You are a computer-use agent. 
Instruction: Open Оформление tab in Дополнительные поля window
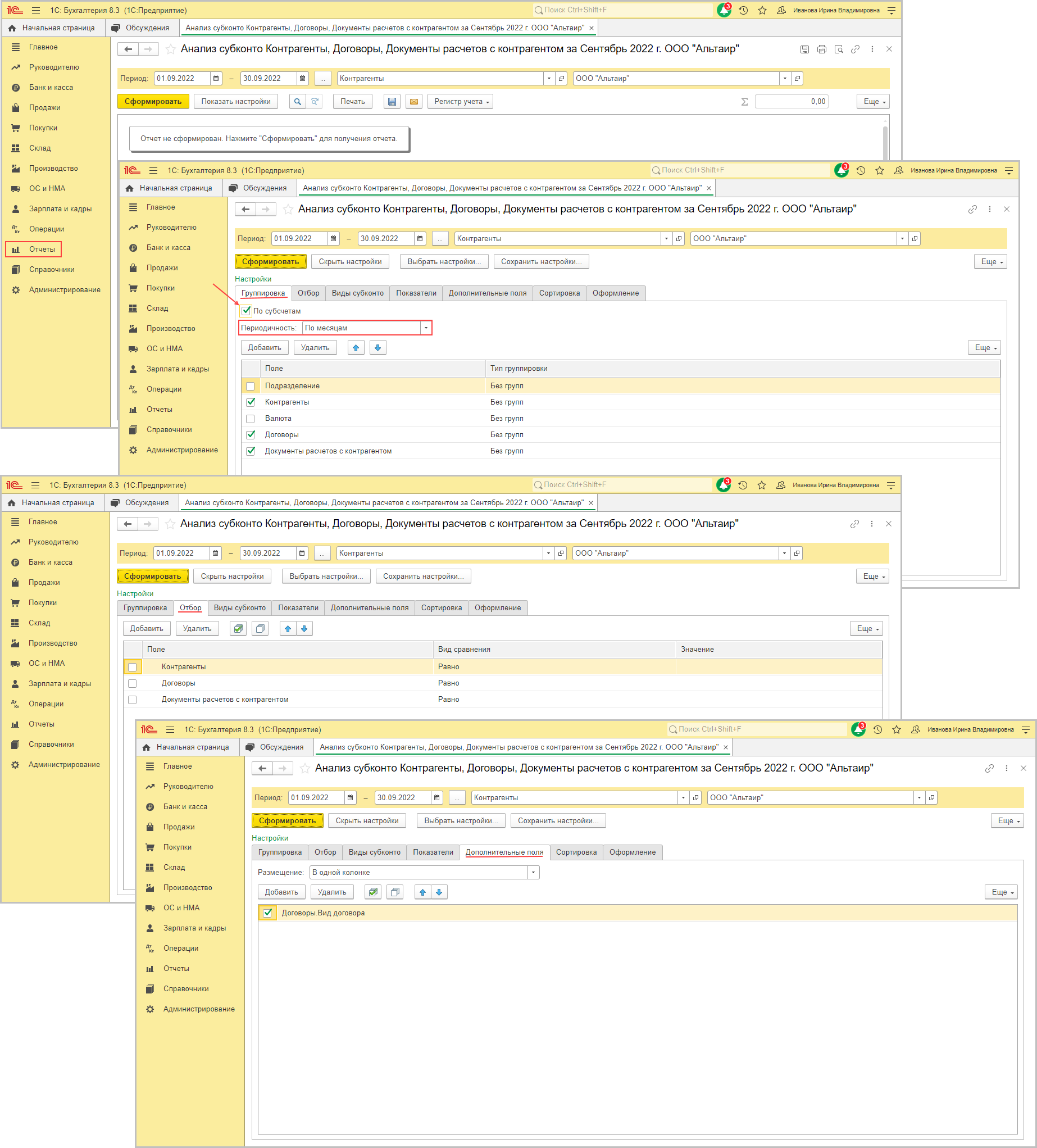633,852
